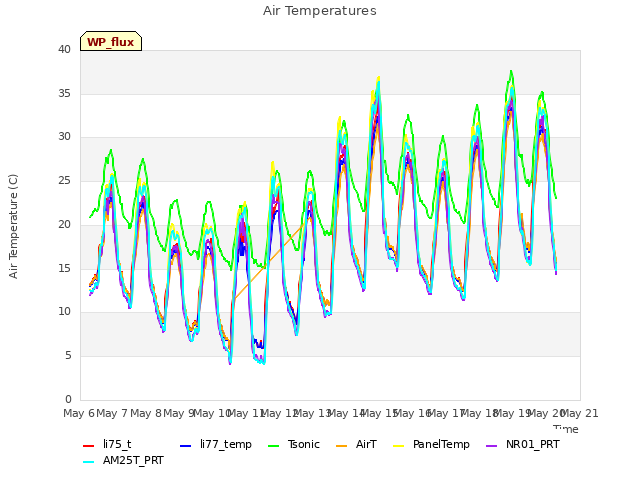Click the Time x-axis title
The image size is (640, 480).
[x=566, y=429]
